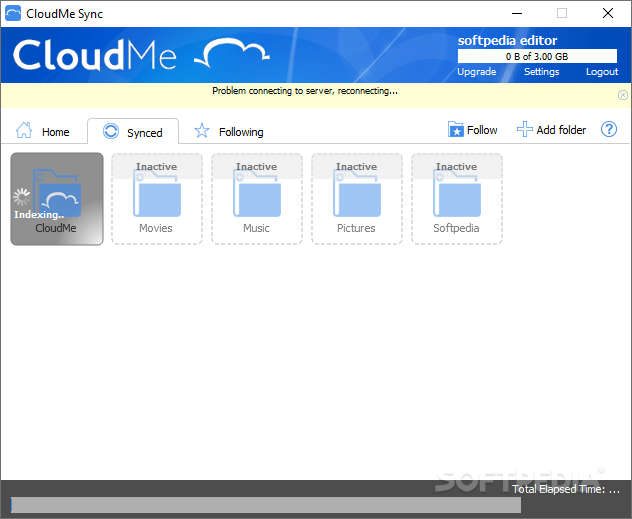Open the Following tab
The image size is (632, 519).
229,131
